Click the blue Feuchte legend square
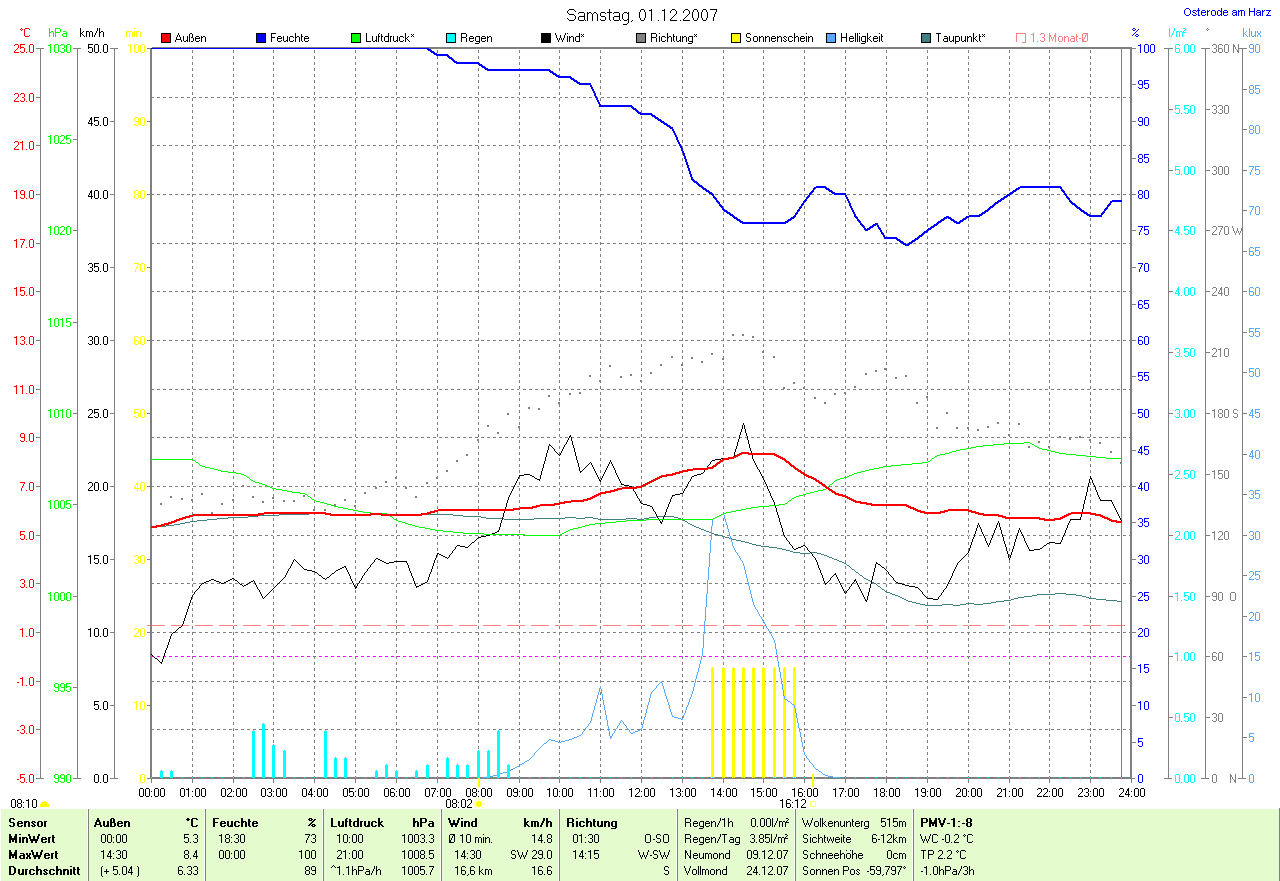1280x881 pixels. 262,38
